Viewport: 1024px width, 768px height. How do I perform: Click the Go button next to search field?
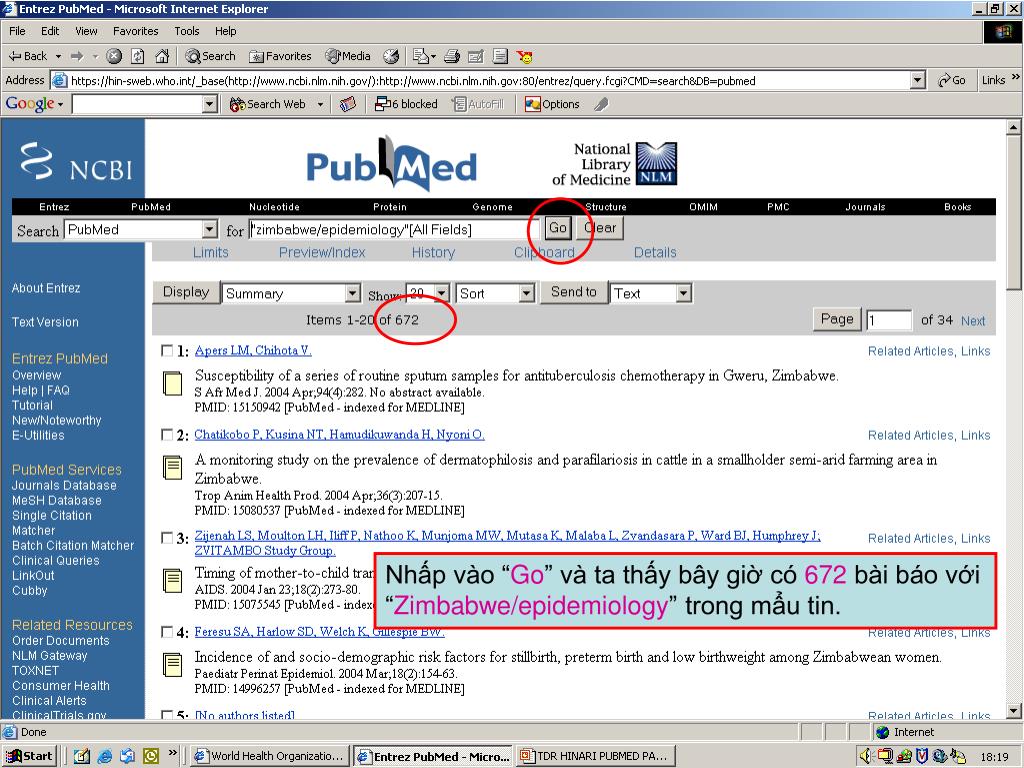tap(558, 228)
